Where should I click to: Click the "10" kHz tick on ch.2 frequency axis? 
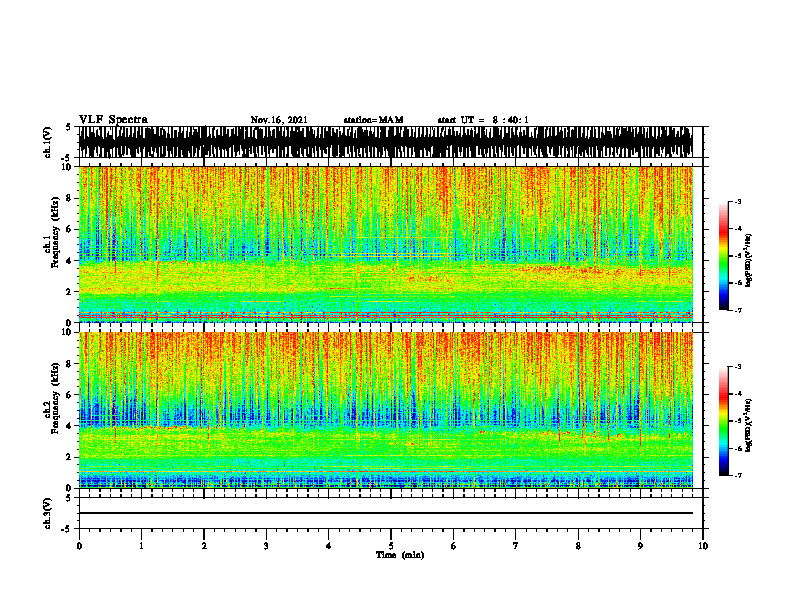[x=68, y=332]
